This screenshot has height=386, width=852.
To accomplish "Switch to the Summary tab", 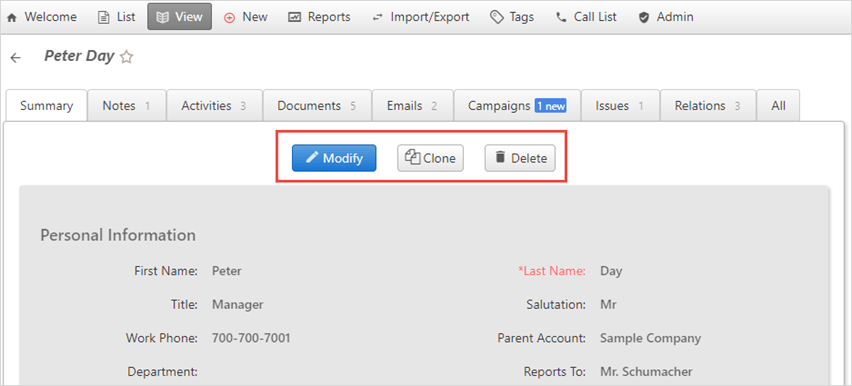I will tap(47, 105).
